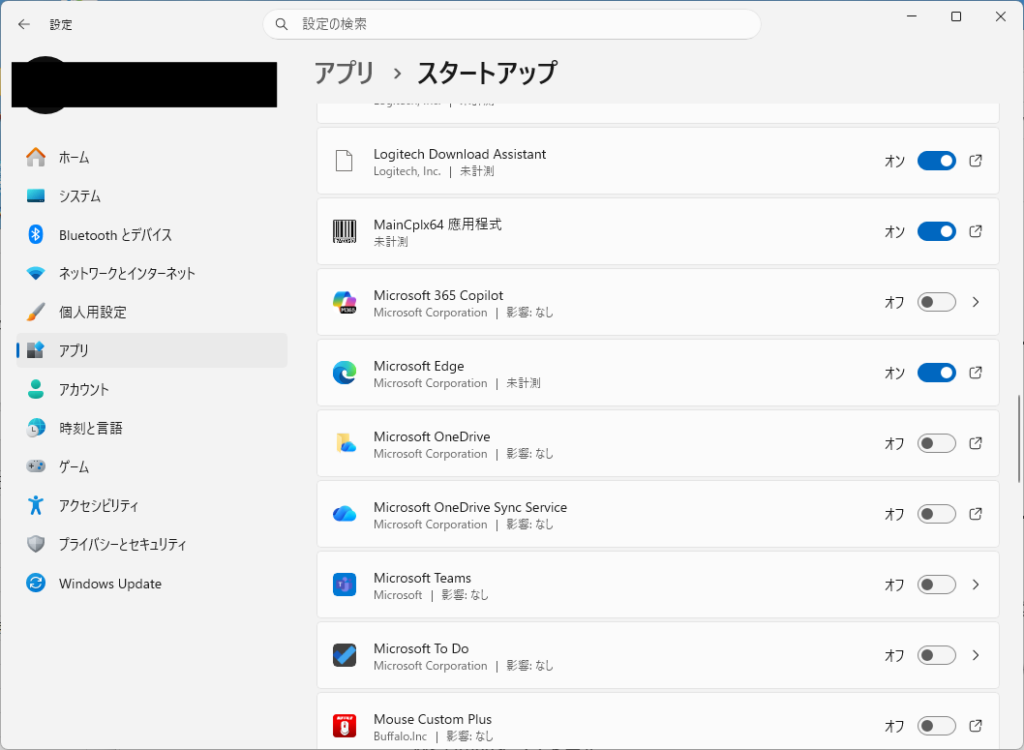Click the Accessibility figure icon

point(35,505)
